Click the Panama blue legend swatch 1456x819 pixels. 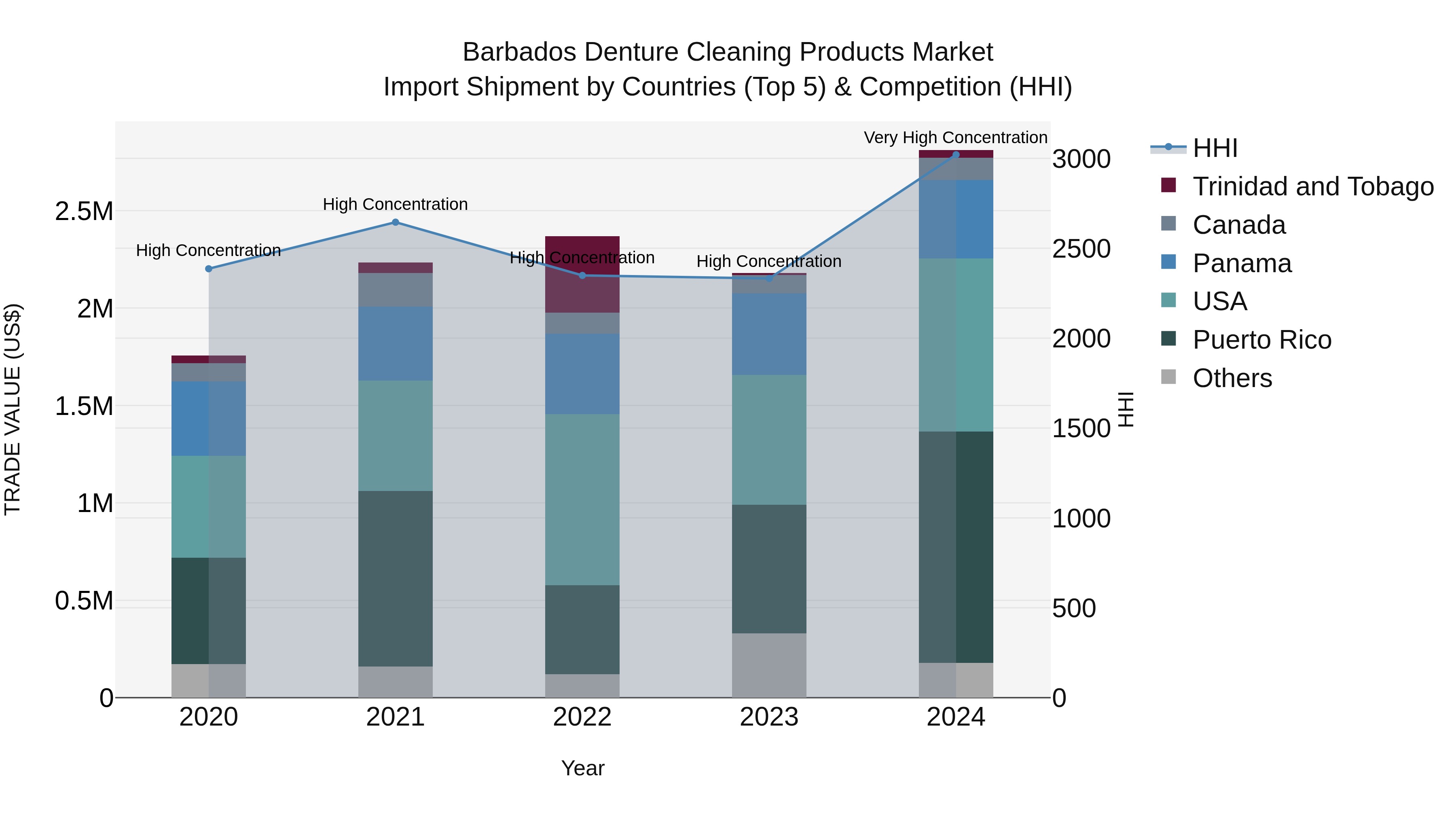click(x=1168, y=262)
